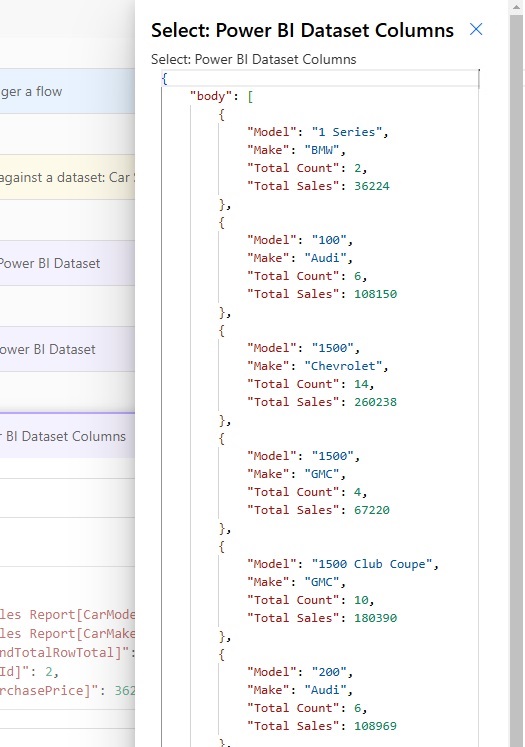This screenshot has width=525, height=747.
Task: Click Total Sales value 180390
Action: [375, 618]
